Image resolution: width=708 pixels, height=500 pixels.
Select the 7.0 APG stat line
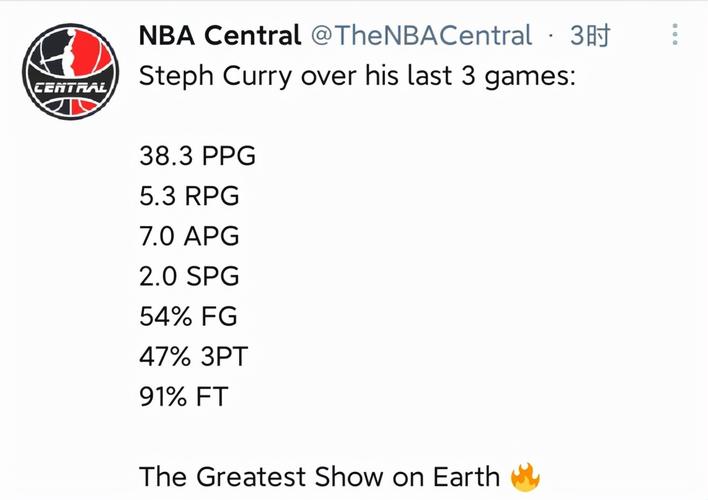pos(190,236)
